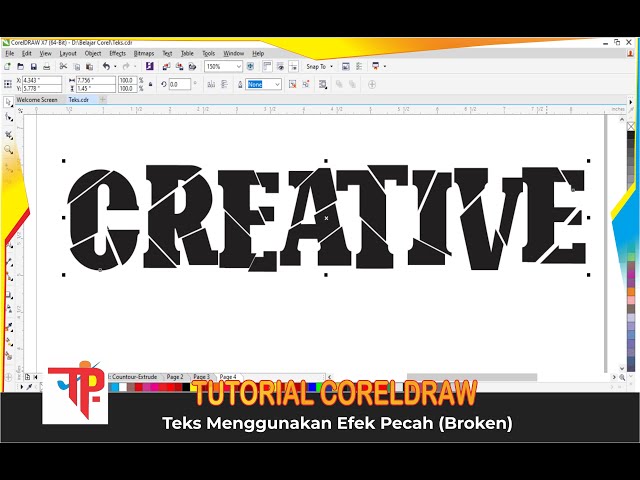Open the Effects menu
Screen dimensions: 640x480
(x=118, y=53)
